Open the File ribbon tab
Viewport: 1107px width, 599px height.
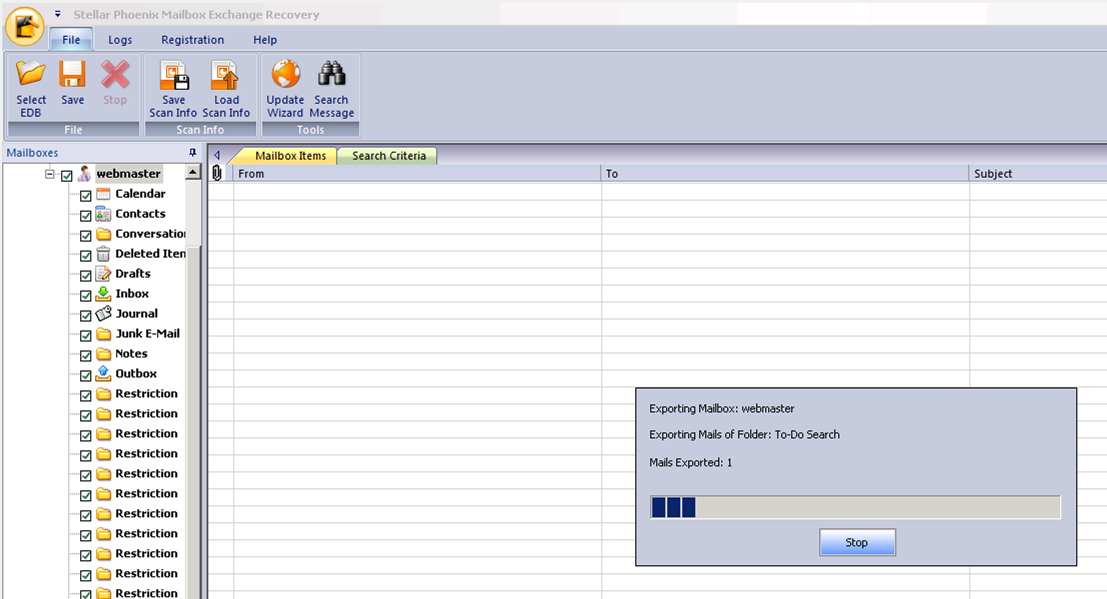(71, 40)
